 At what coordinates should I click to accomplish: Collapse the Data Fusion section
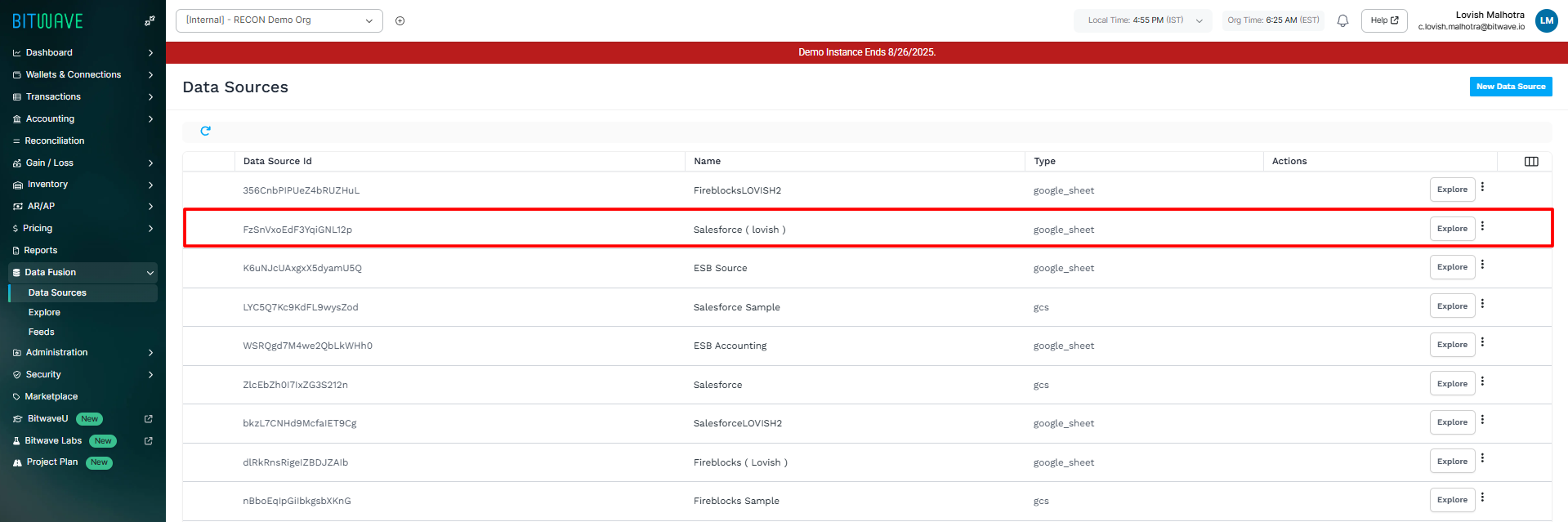pyautogui.click(x=150, y=273)
